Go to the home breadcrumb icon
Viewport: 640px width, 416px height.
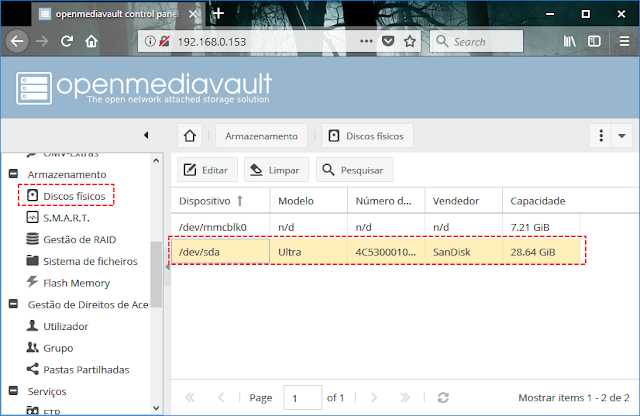pyautogui.click(x=190, y=136)
